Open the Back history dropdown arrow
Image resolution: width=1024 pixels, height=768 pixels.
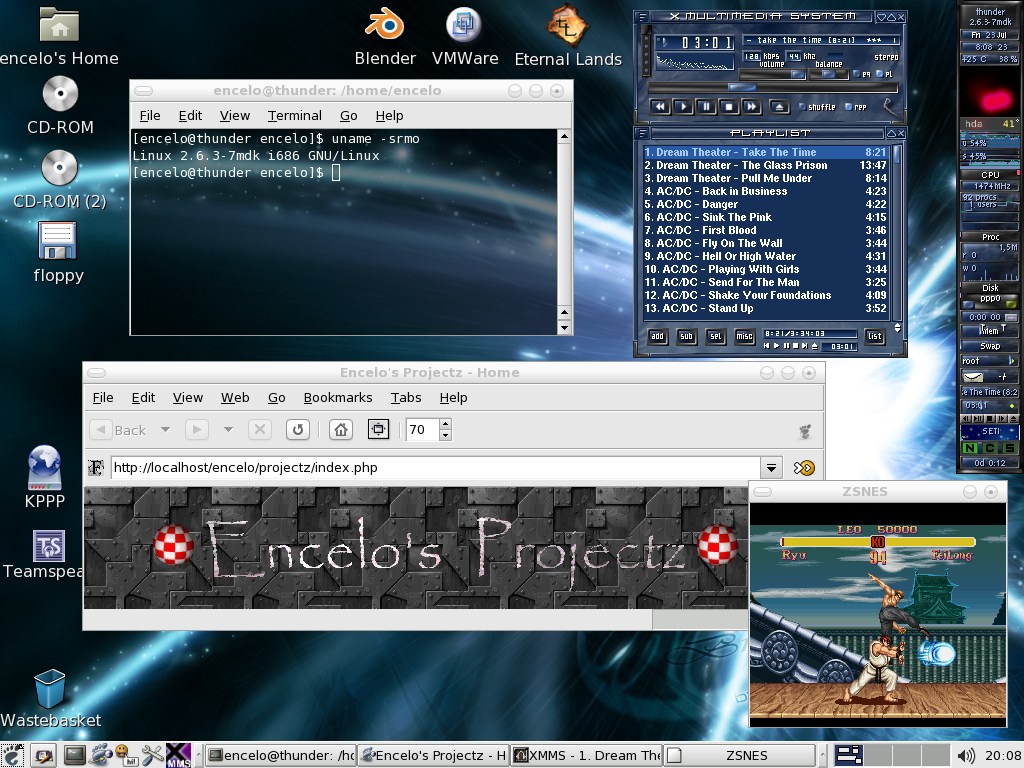(x=165, y=430)
